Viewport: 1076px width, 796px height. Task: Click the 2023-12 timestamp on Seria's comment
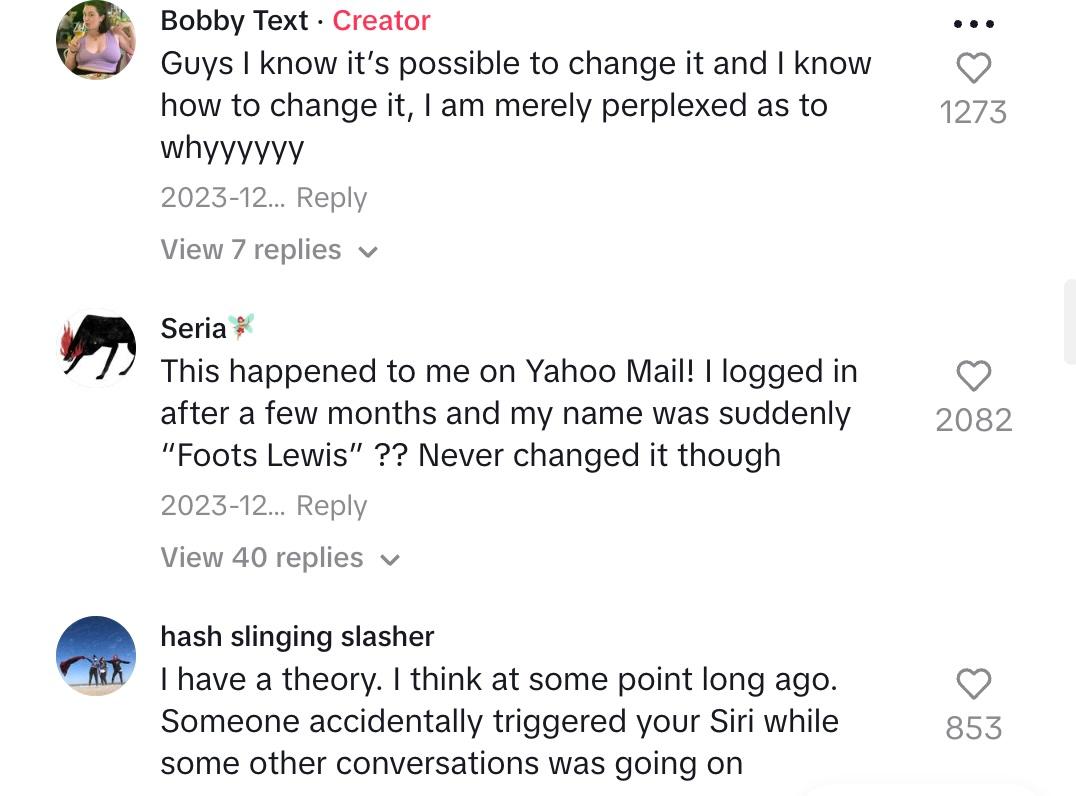tap(222, 505)
